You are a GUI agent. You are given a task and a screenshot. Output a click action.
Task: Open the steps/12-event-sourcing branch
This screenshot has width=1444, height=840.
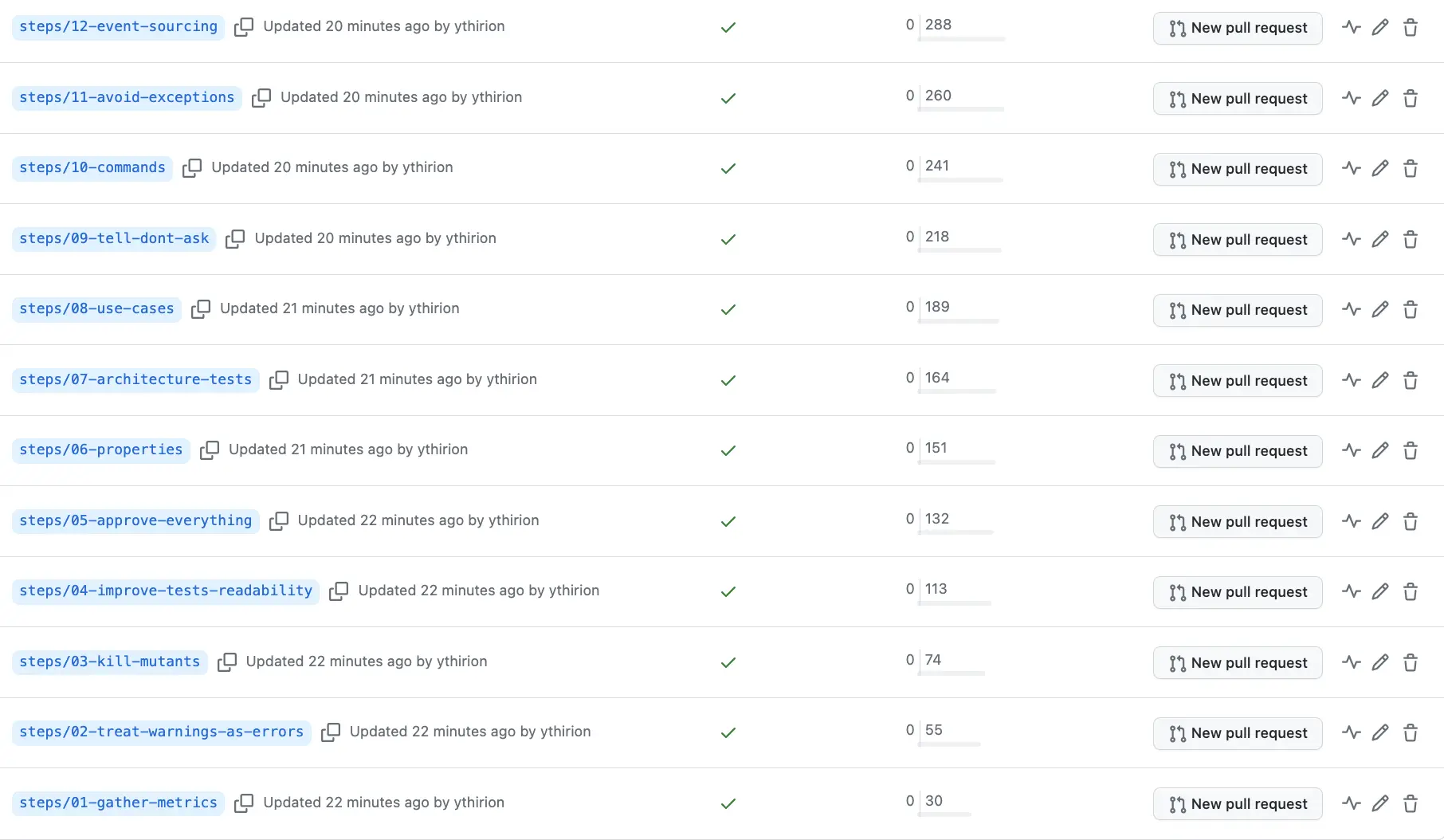tap(118, 27)
